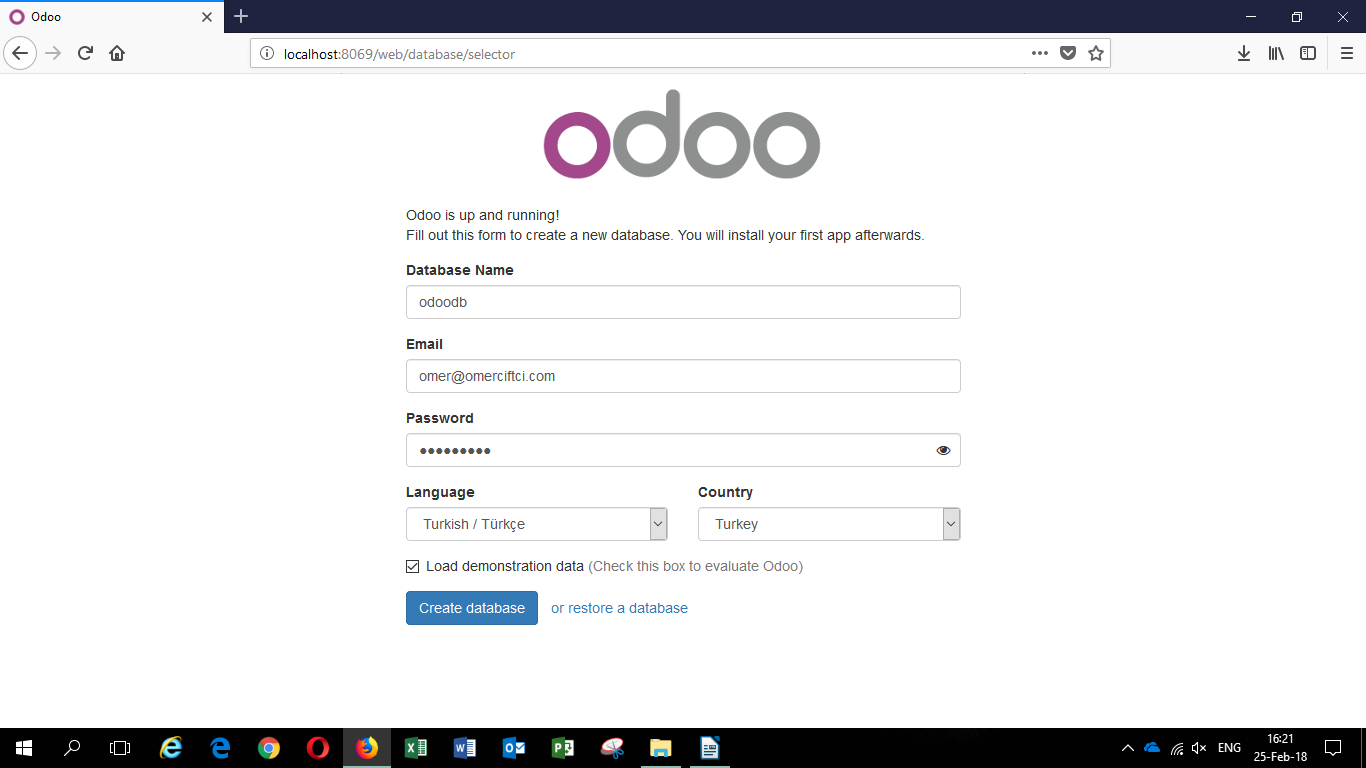Open the Firefox hamburger menu
Image resolution: width=1366 pixels, height=768 pixels.
point(1346,54)
